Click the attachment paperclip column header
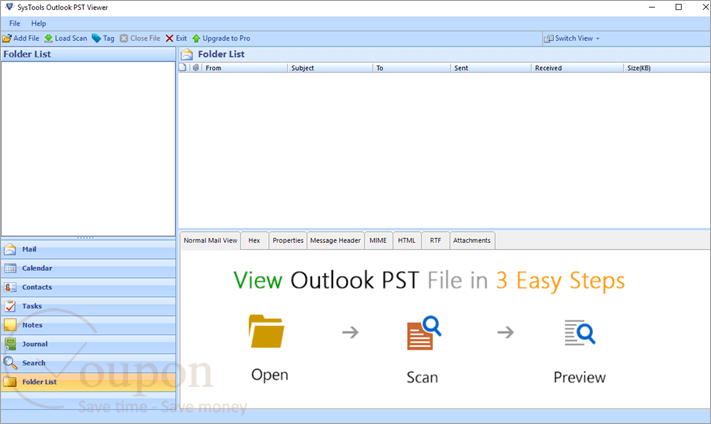711x424 pixels. tap(196, 68)
